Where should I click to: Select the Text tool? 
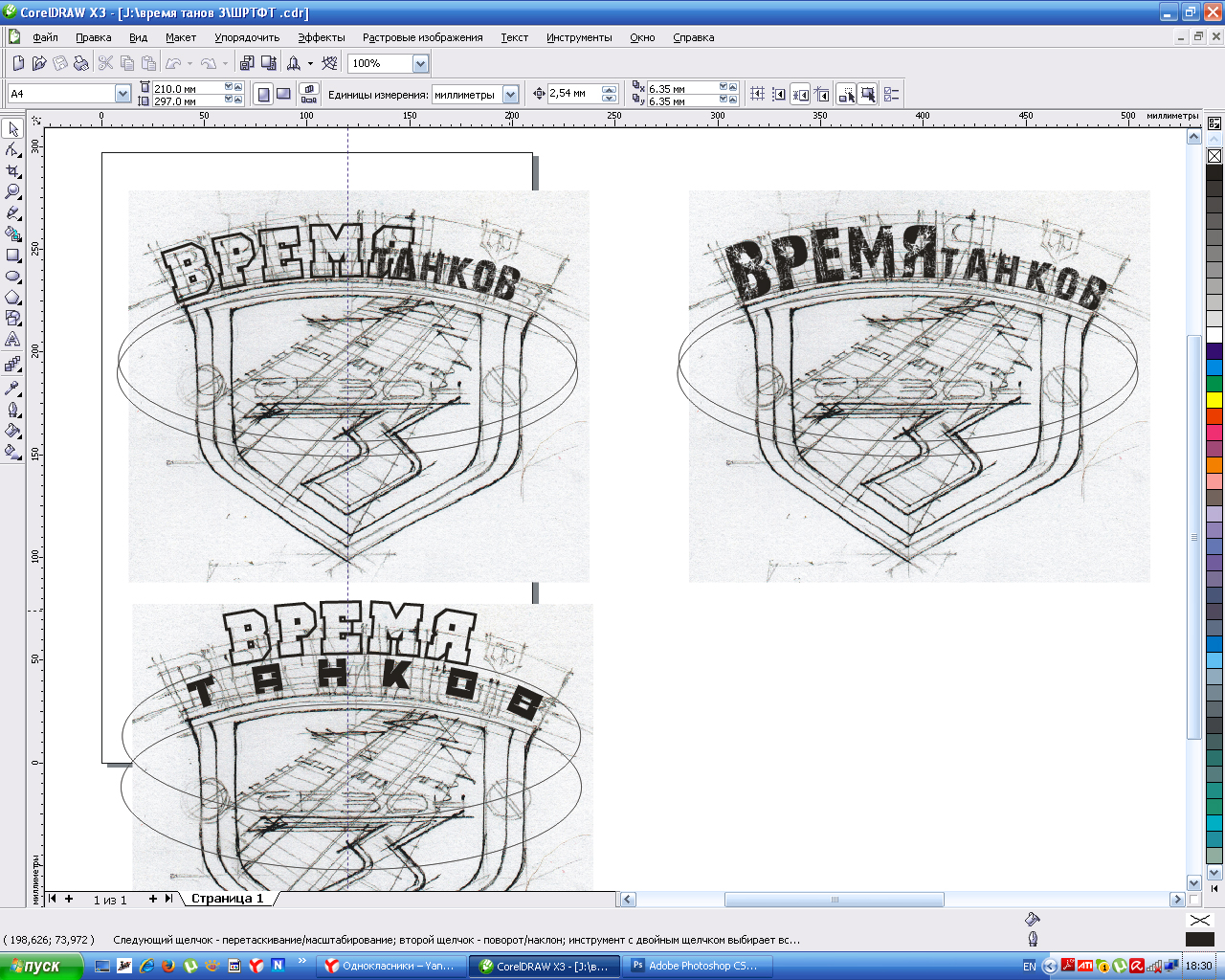[x=12, y=340]
